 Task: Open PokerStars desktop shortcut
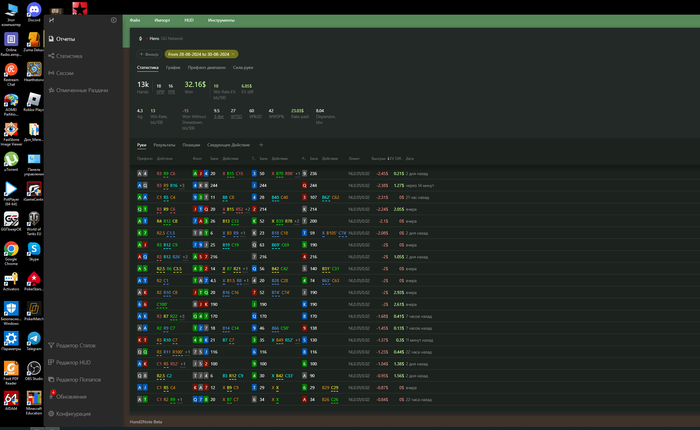[34, 281]
